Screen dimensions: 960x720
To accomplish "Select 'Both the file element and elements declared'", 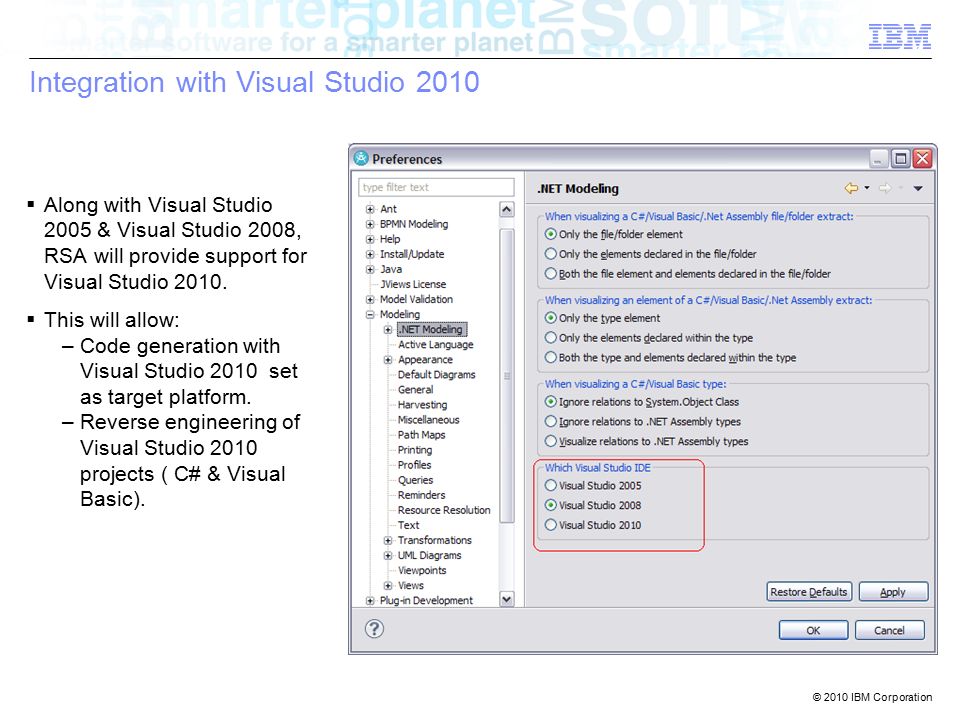I will [x=688, y=274].
